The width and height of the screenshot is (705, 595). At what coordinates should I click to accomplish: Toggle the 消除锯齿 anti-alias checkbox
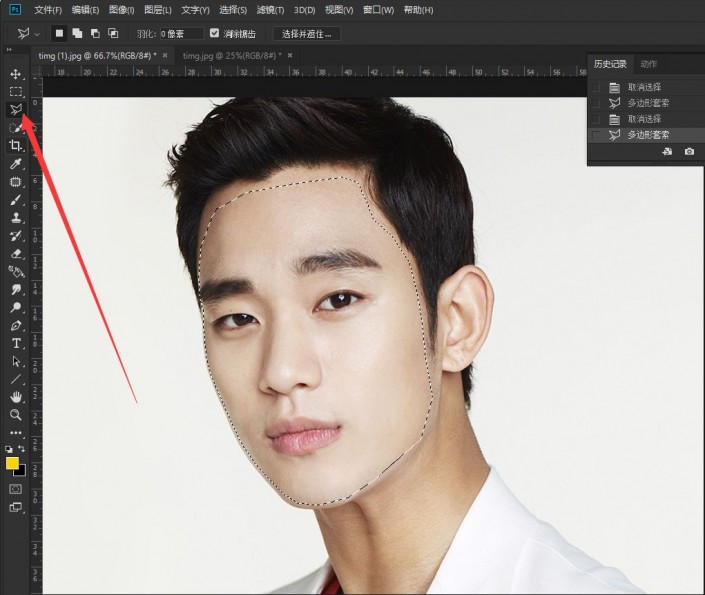coord(214,33)
